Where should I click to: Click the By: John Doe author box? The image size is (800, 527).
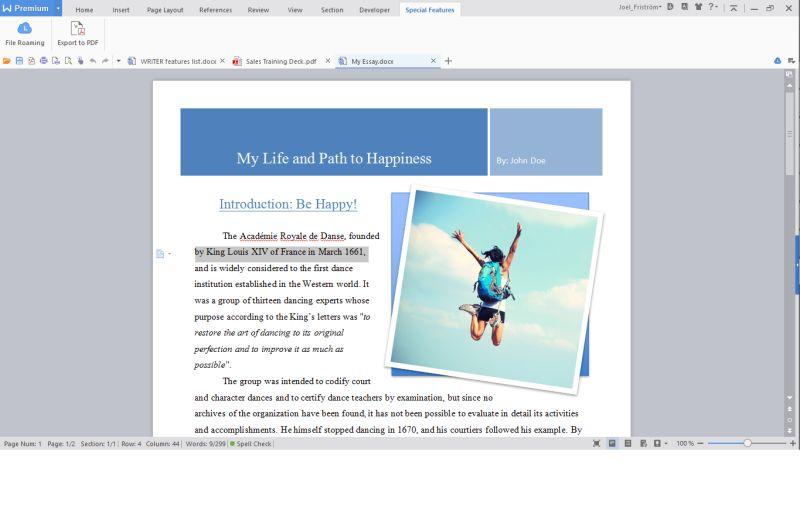pos(546,142)
